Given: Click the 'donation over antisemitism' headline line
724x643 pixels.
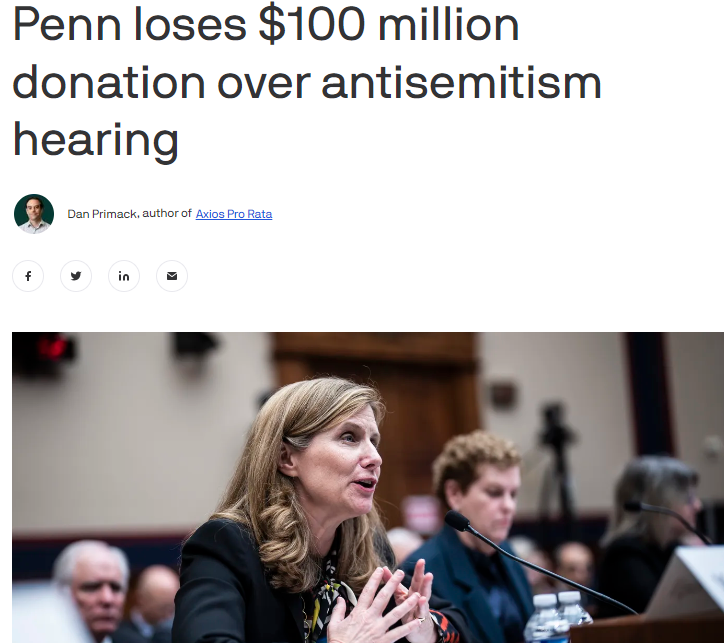Looking at the screenshot, I should [x=307, y=83].
